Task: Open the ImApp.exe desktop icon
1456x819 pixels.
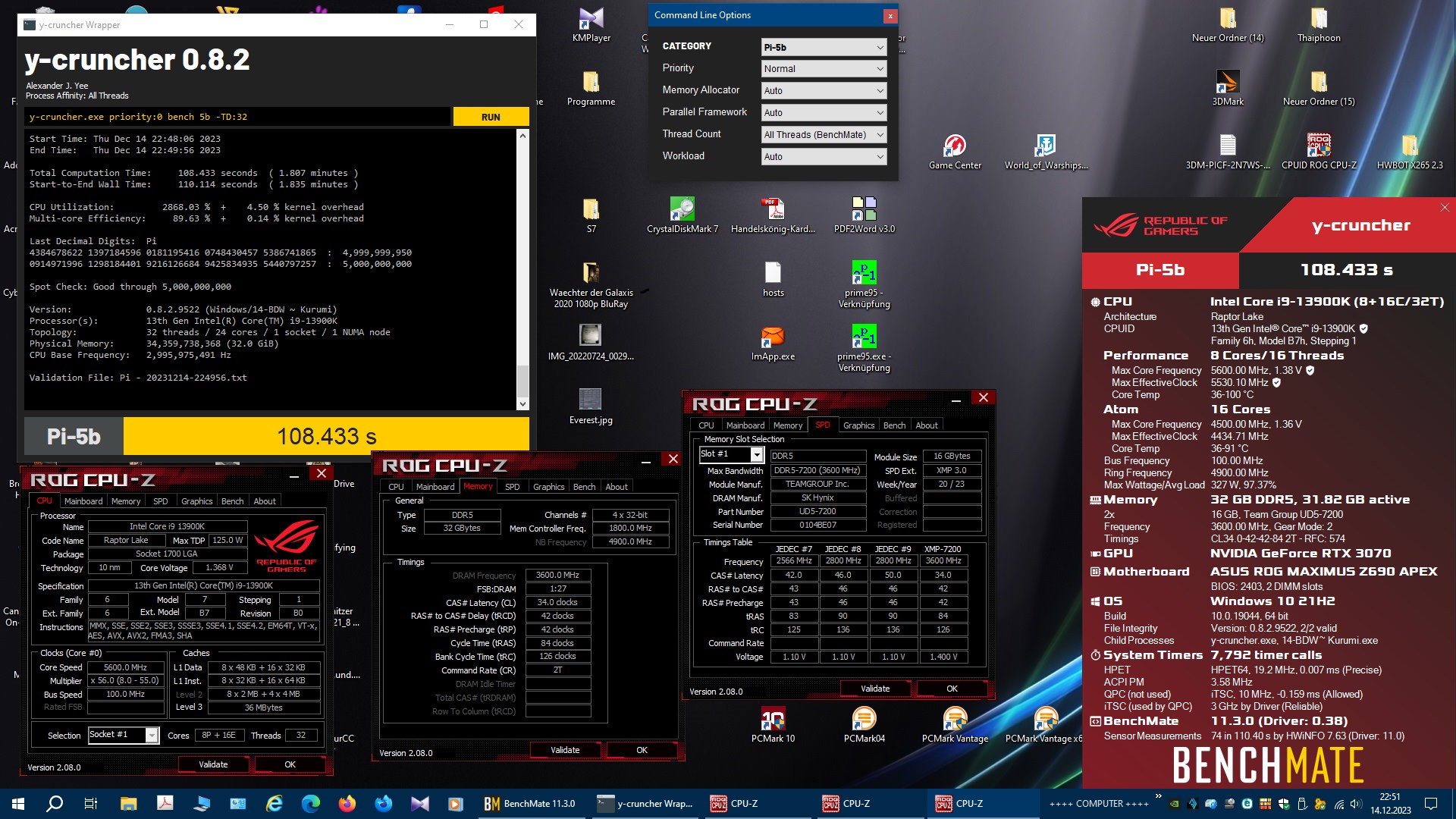Action: 773,342
